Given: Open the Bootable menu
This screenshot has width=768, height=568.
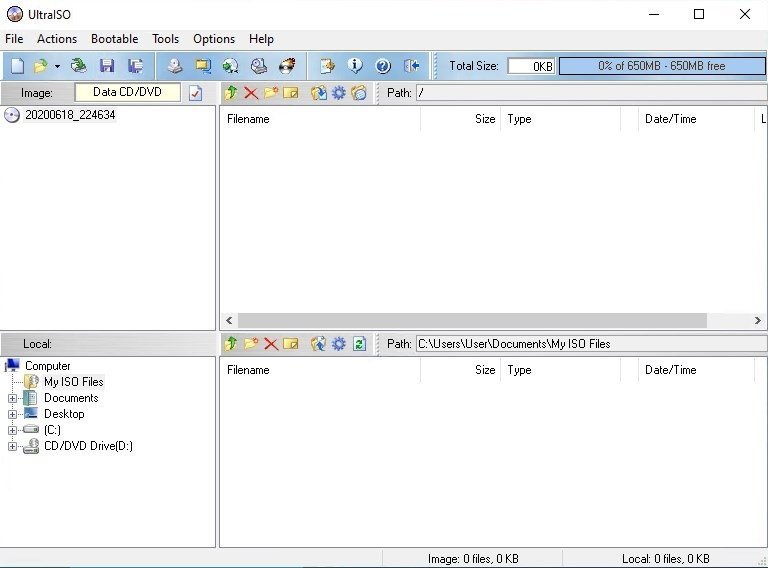Looking at the screenshot, I should point(115,39).
